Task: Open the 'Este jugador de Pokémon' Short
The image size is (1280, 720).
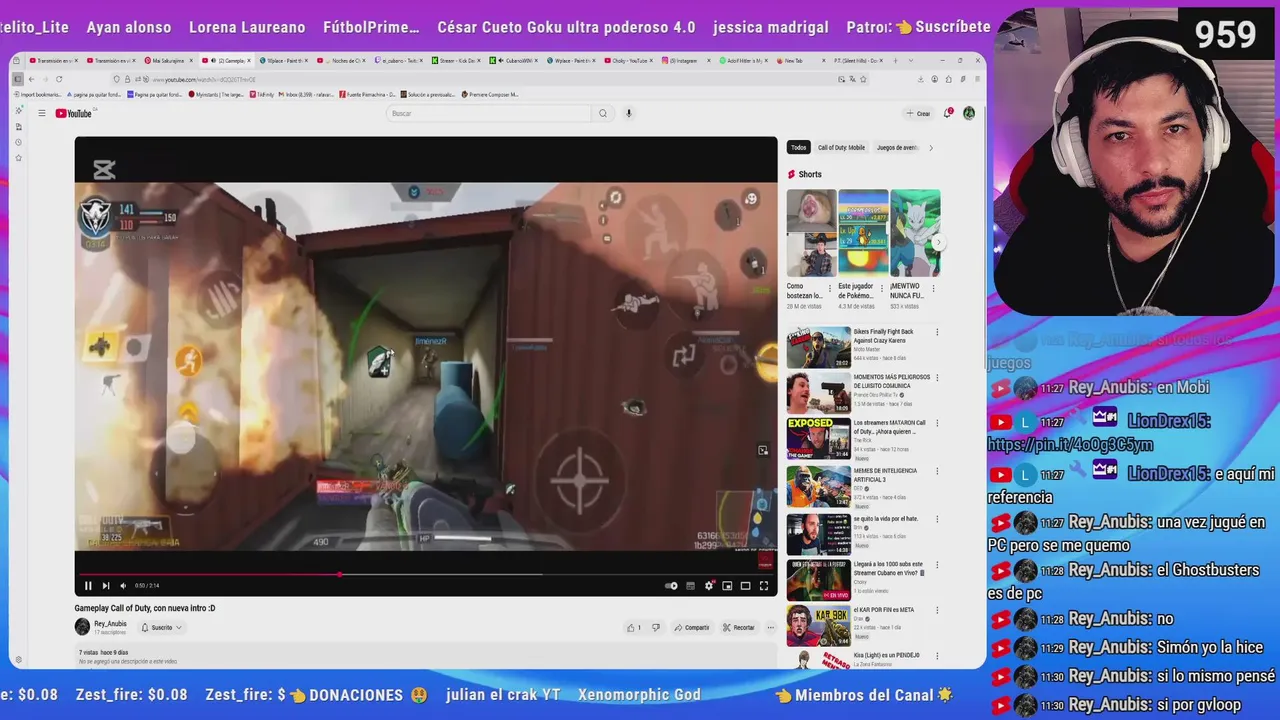Action: (x=863, y=233)
